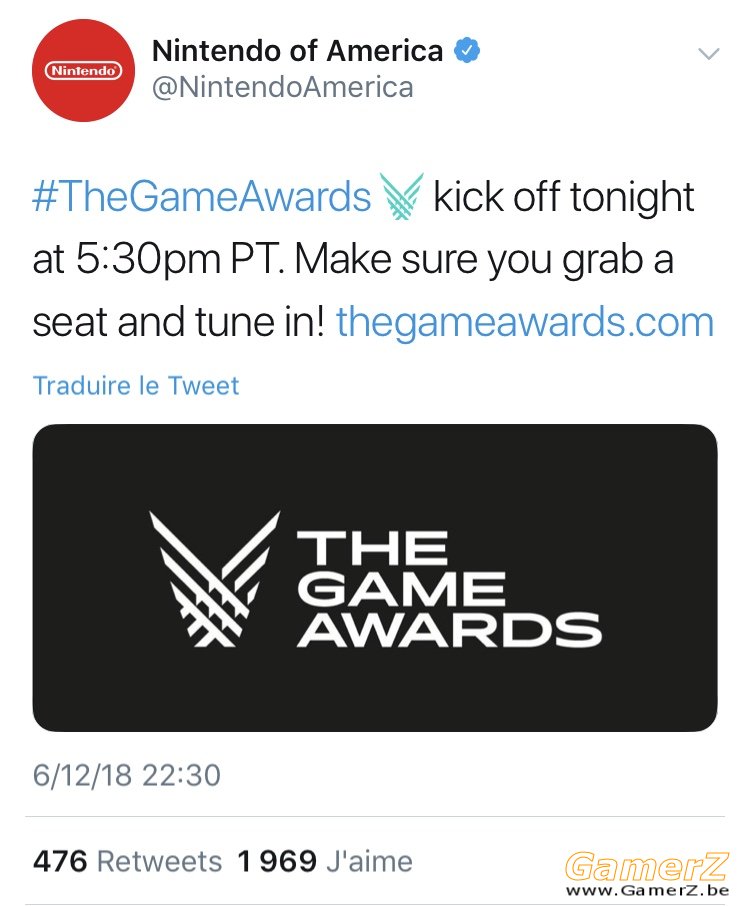This screenshot has width=750, height=906.
Task: Click the 'seat and tune in!' text
Action: (x=179, y=321)
